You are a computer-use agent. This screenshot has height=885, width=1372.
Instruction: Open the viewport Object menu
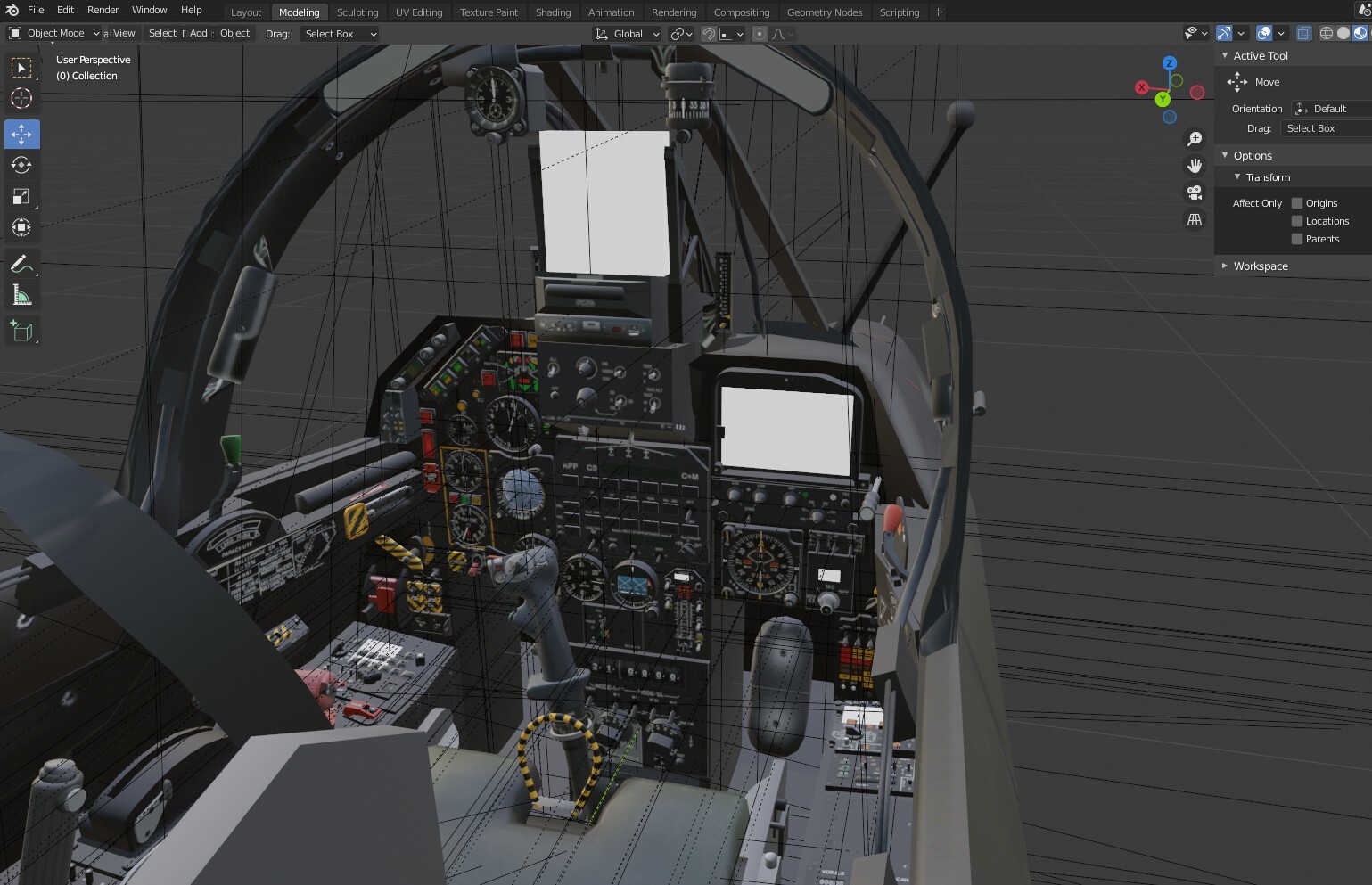click(234, 33)
